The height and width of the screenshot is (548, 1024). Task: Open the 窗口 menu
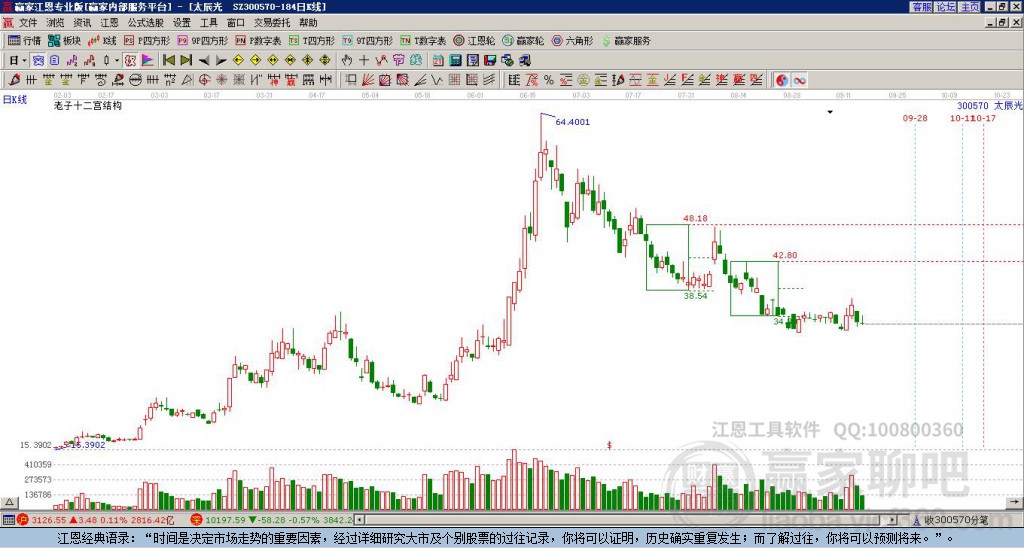click(236, 23)
